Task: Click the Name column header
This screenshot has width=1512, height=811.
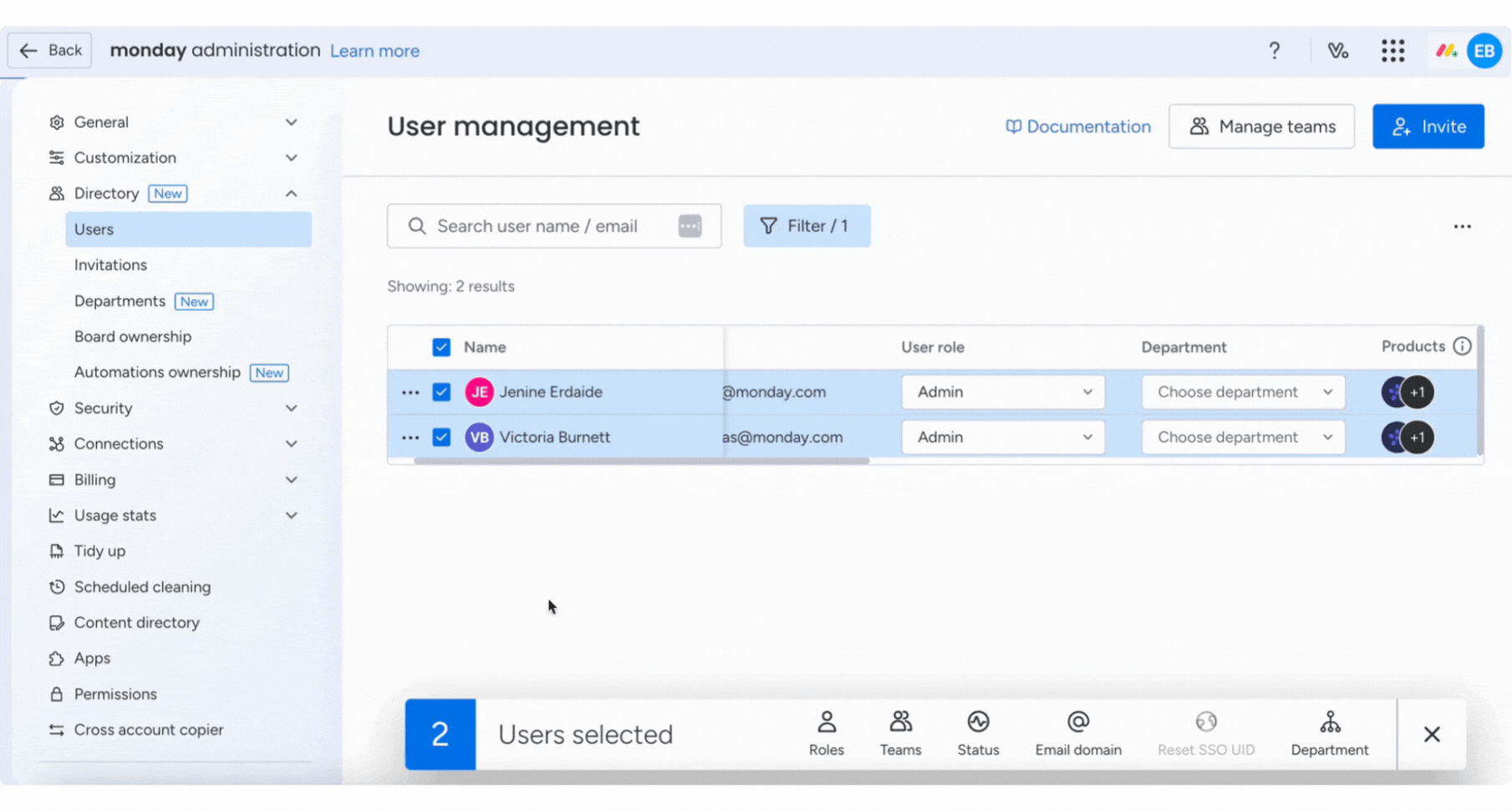Action: [485, 347]
